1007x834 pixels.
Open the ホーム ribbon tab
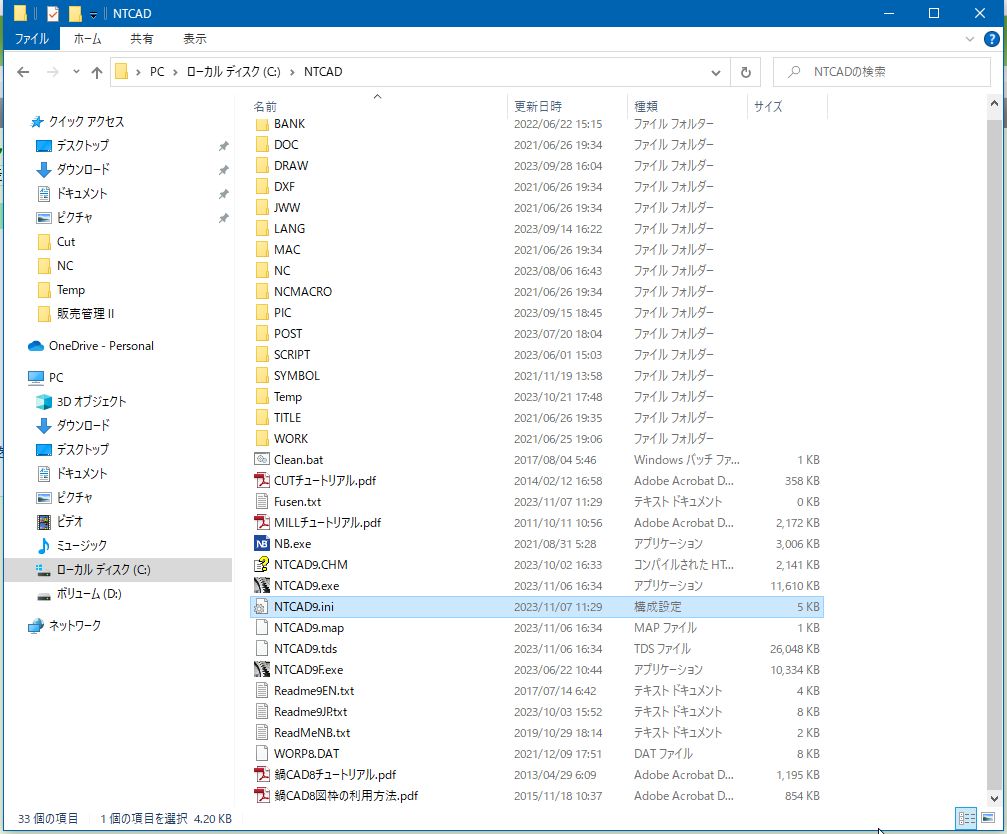pyautogui.click(x=87, y=39)
